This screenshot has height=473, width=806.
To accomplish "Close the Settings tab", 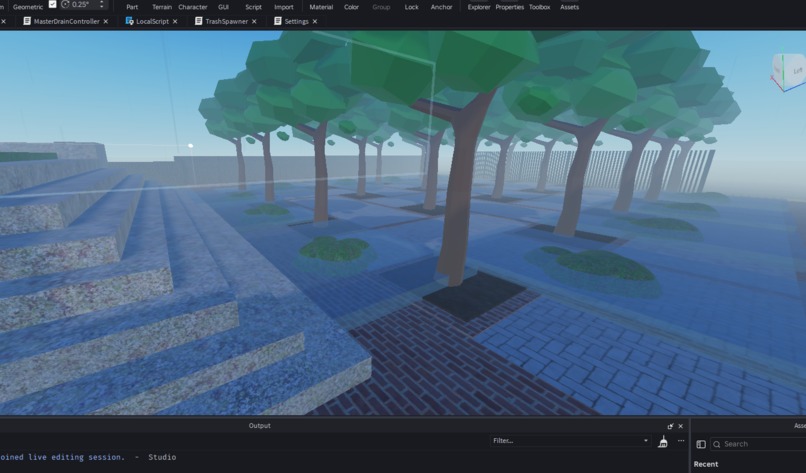I will [x=315, y=22].
